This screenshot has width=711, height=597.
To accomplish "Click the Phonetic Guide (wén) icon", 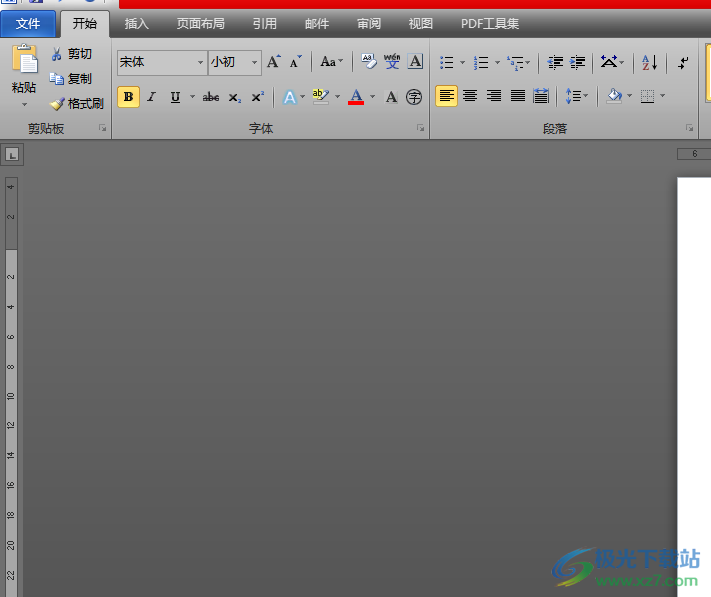I will pyautogui.click(x=392, y=61).
